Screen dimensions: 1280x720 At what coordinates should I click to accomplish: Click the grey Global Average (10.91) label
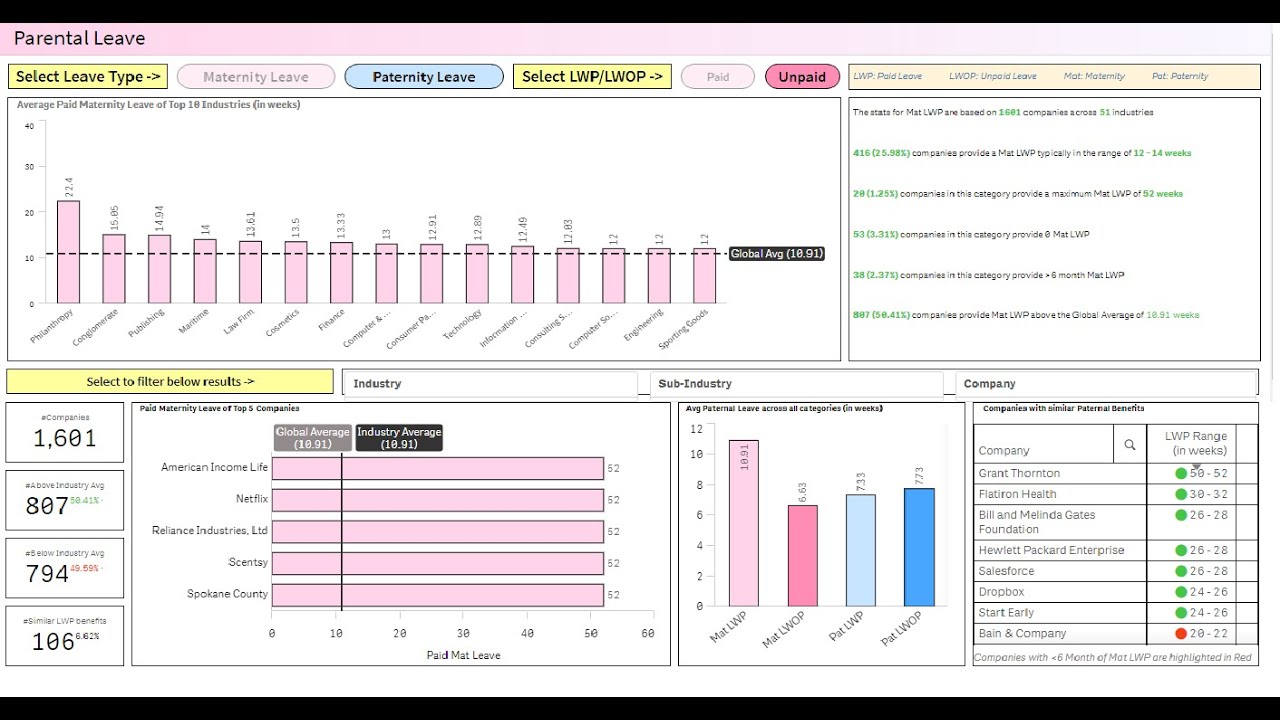pos(313,438)
